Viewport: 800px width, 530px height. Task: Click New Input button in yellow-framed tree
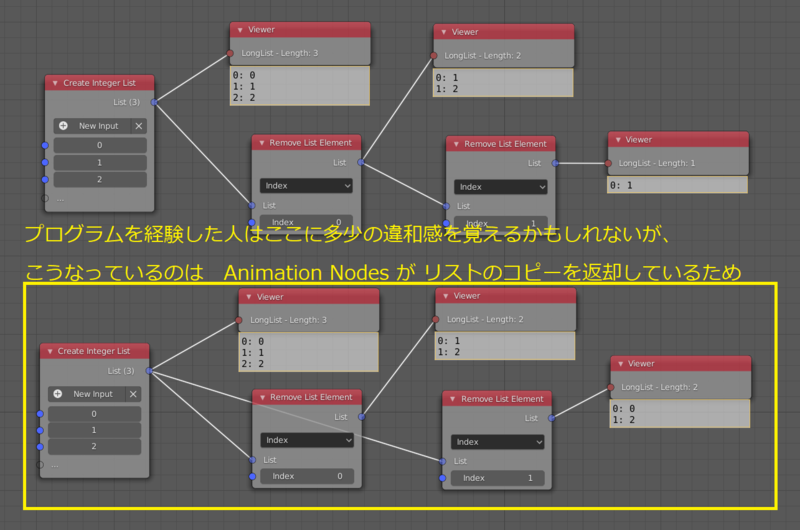click(87, 394)
